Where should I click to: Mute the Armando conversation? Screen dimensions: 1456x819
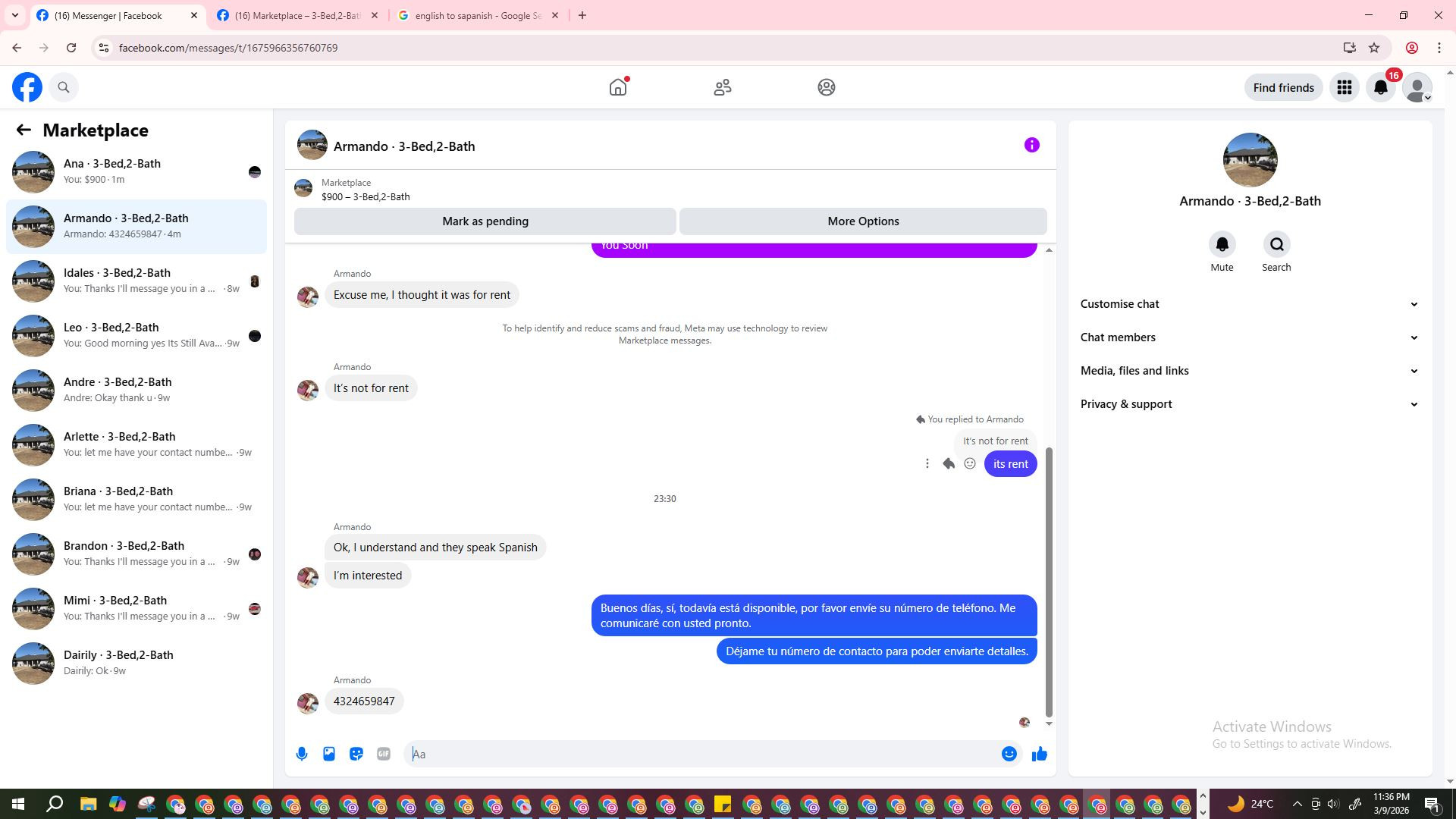coord(1222,245)
